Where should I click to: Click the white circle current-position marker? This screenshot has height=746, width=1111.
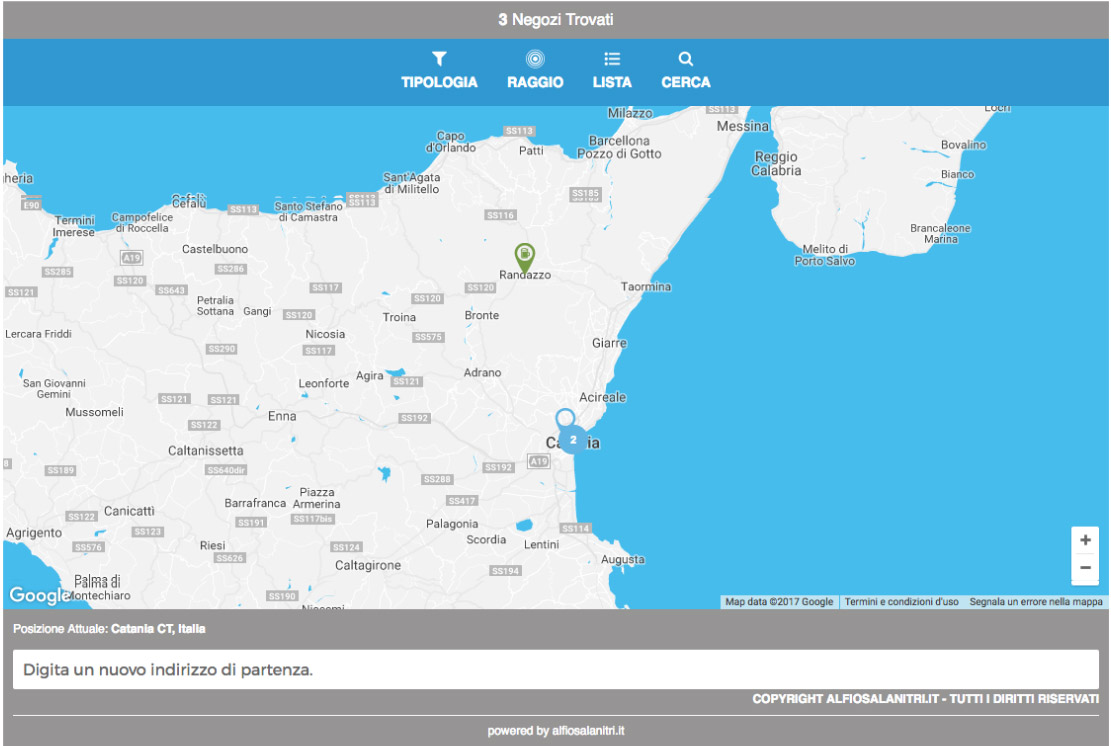pos(565,417)
